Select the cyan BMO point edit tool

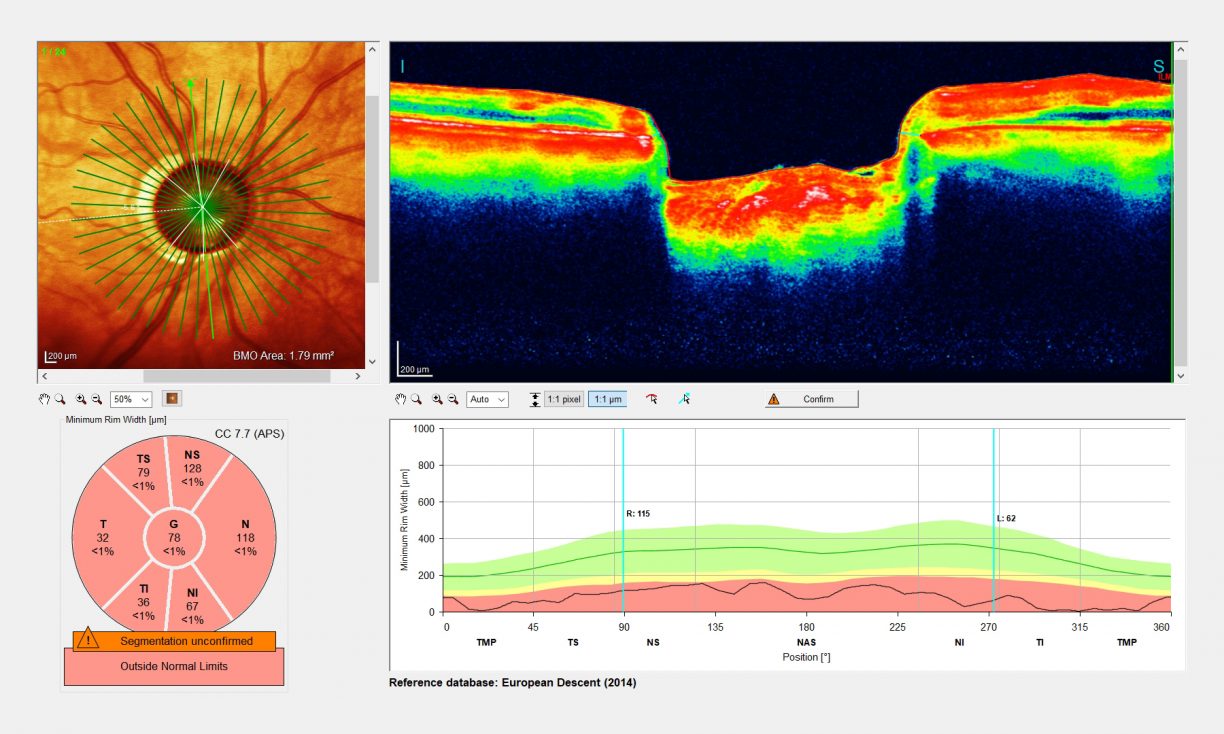click(x=684, y=399)
